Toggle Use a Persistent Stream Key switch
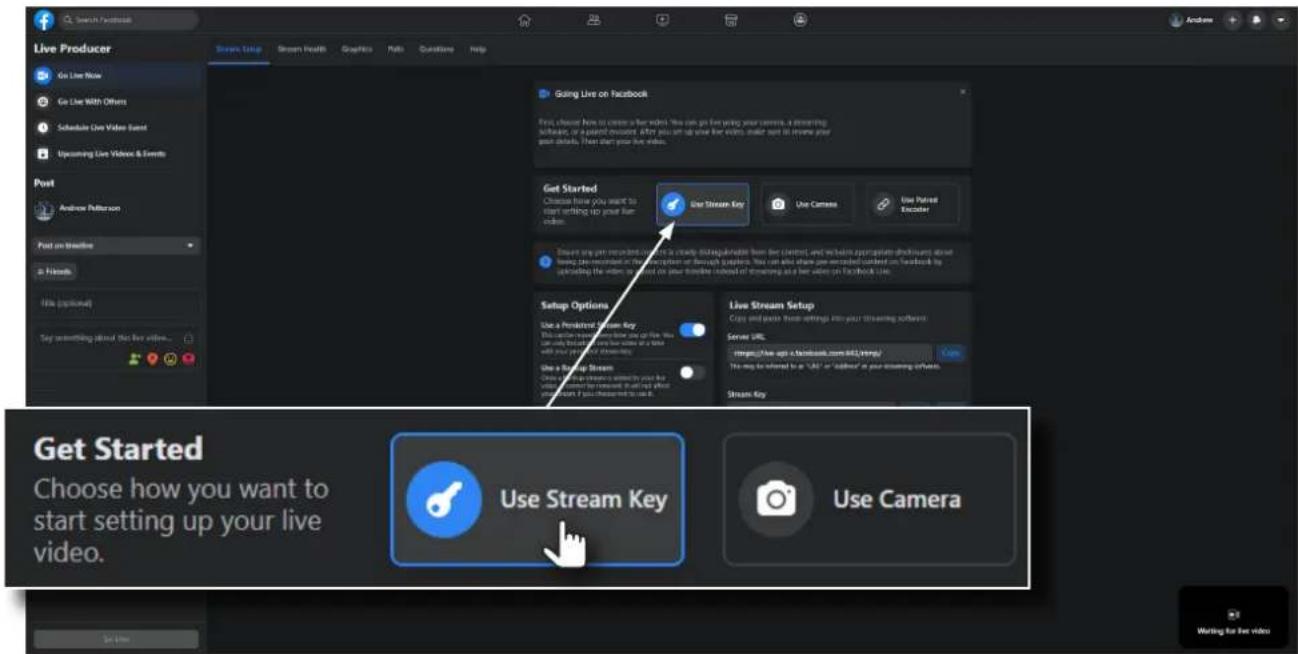The width and height of the screenshot is (1298, 654). (692, 330)
